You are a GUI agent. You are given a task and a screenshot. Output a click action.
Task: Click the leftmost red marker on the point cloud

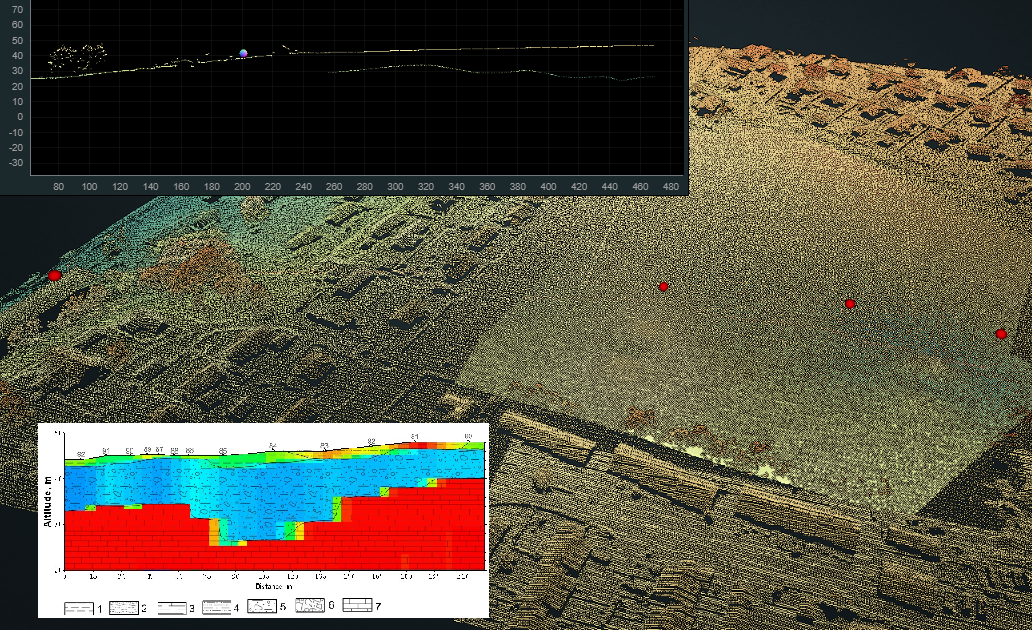coord(55,276)
